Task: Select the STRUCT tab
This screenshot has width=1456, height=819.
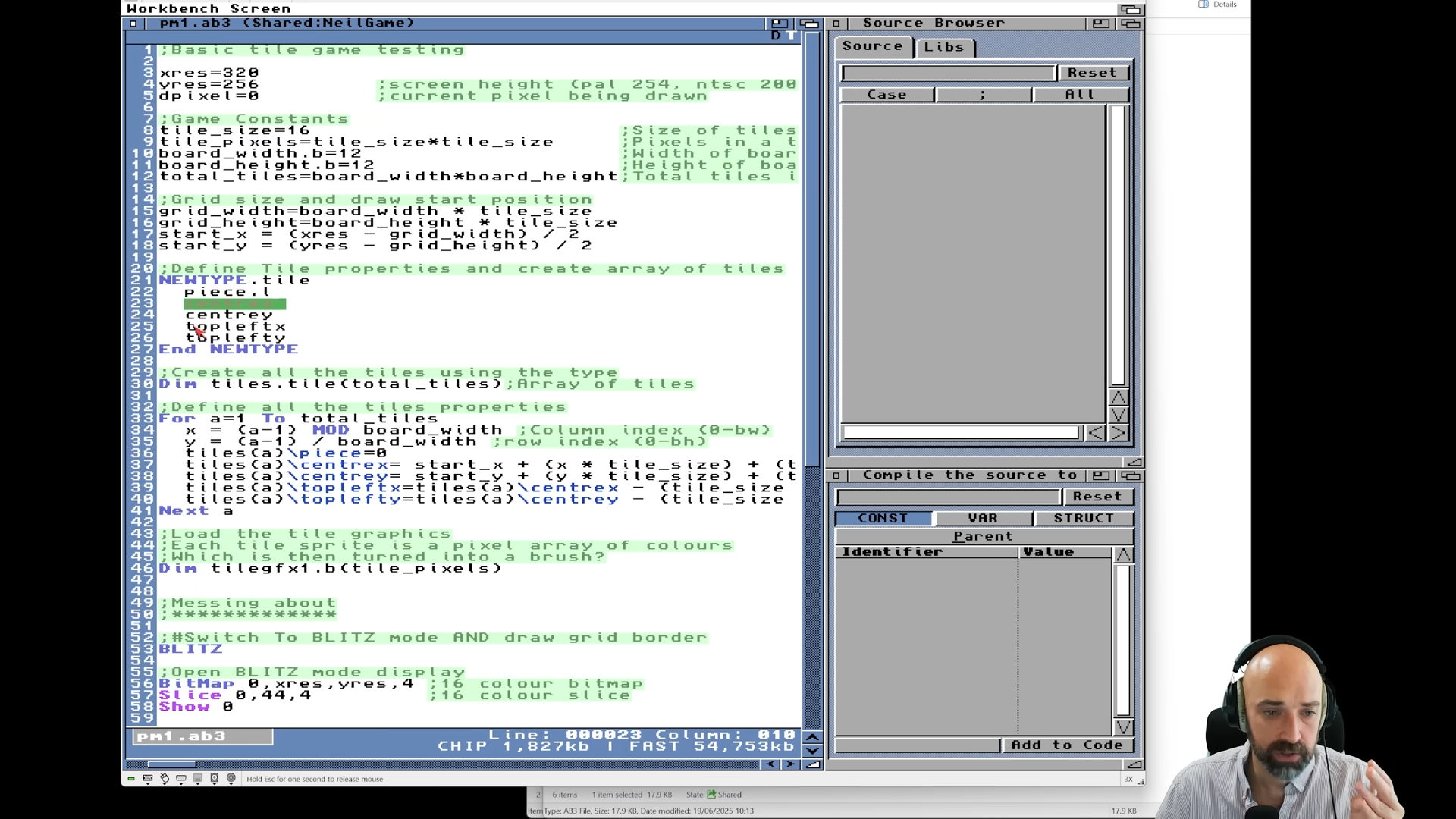Action: [x=1084, y=519]
